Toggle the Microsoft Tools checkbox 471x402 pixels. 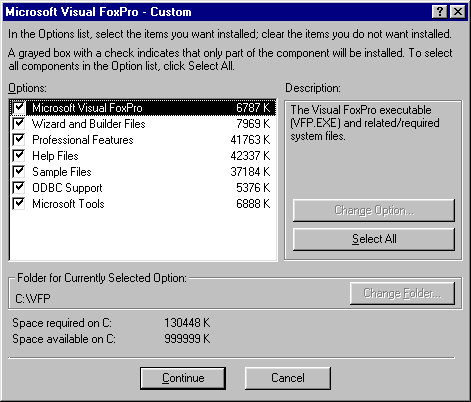[x=19, y=203]
